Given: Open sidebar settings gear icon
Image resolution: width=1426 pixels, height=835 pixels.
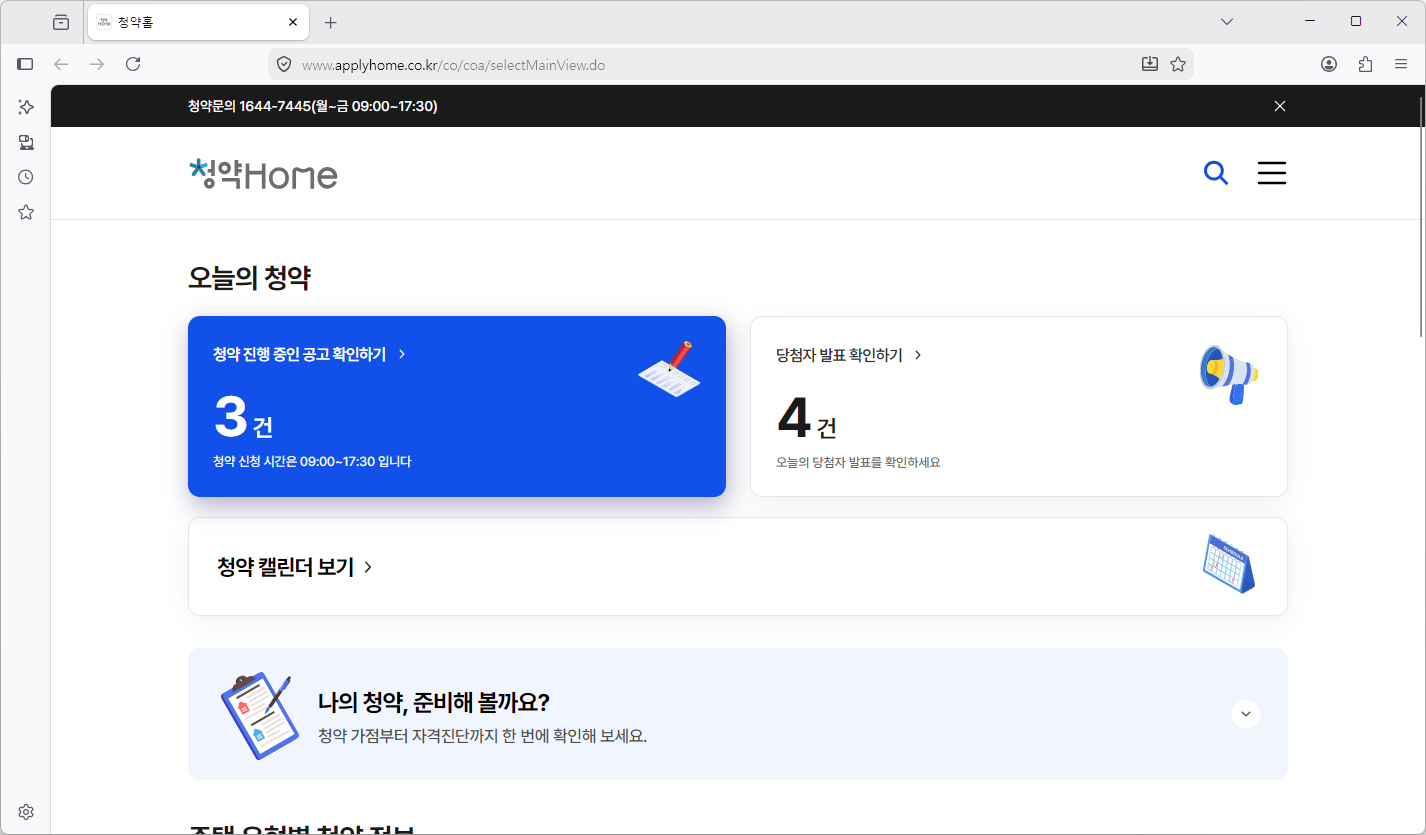Looking at the screenshot, I should (x=26, y=812).
